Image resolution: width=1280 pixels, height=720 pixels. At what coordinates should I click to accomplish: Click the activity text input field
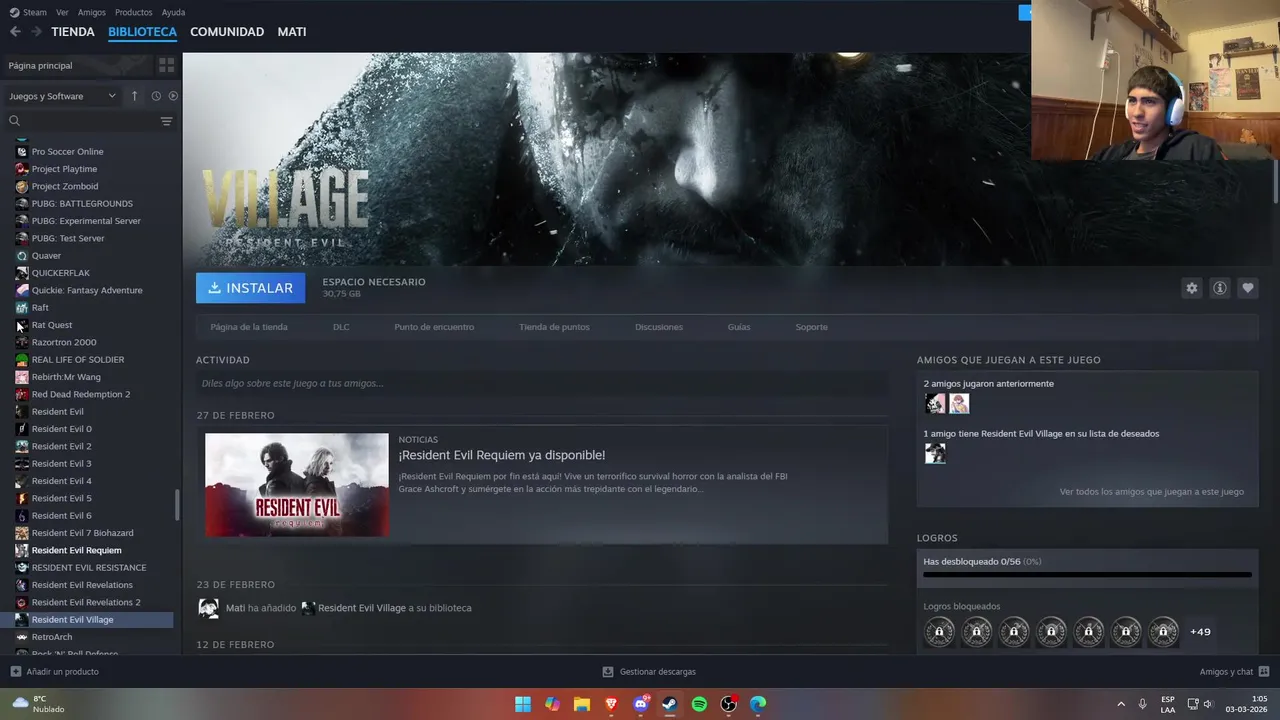tap(542, 383)
